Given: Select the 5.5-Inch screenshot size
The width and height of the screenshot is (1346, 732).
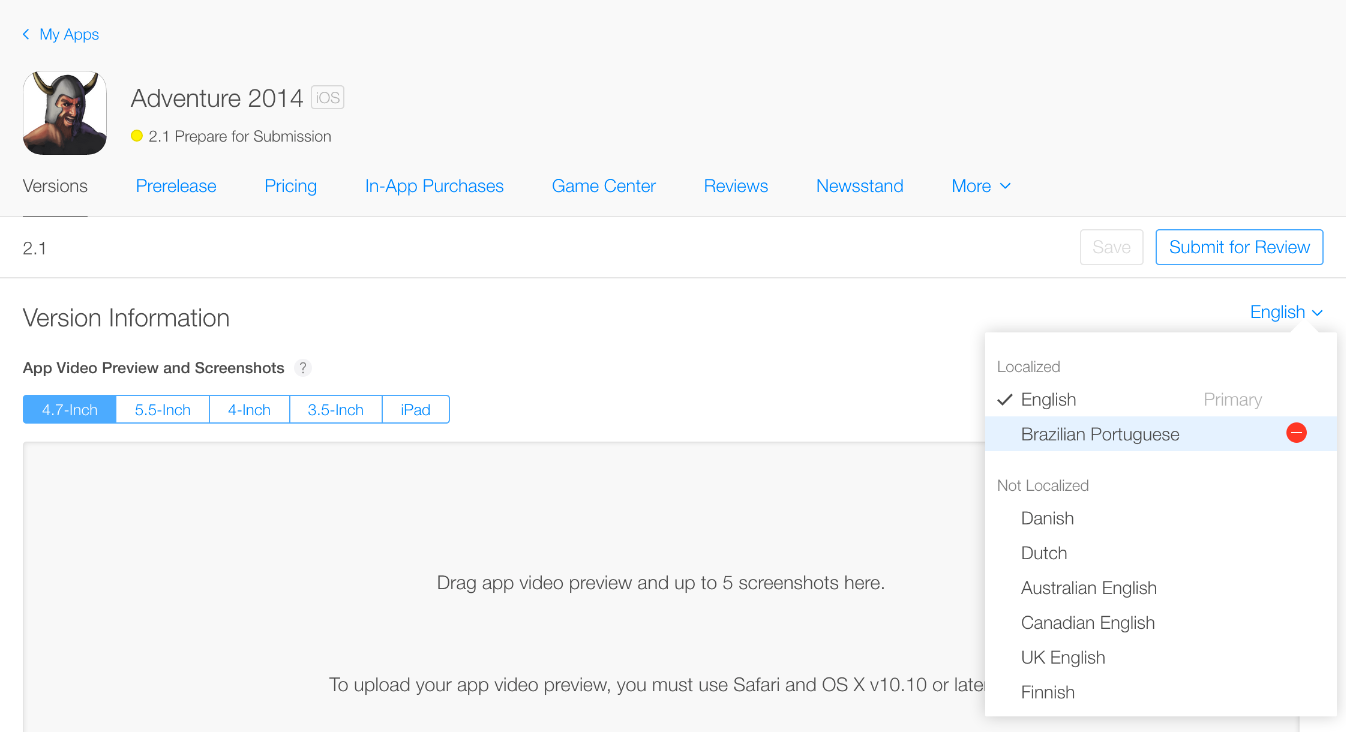Looking at the screenshot, I should tap(163, 410).
